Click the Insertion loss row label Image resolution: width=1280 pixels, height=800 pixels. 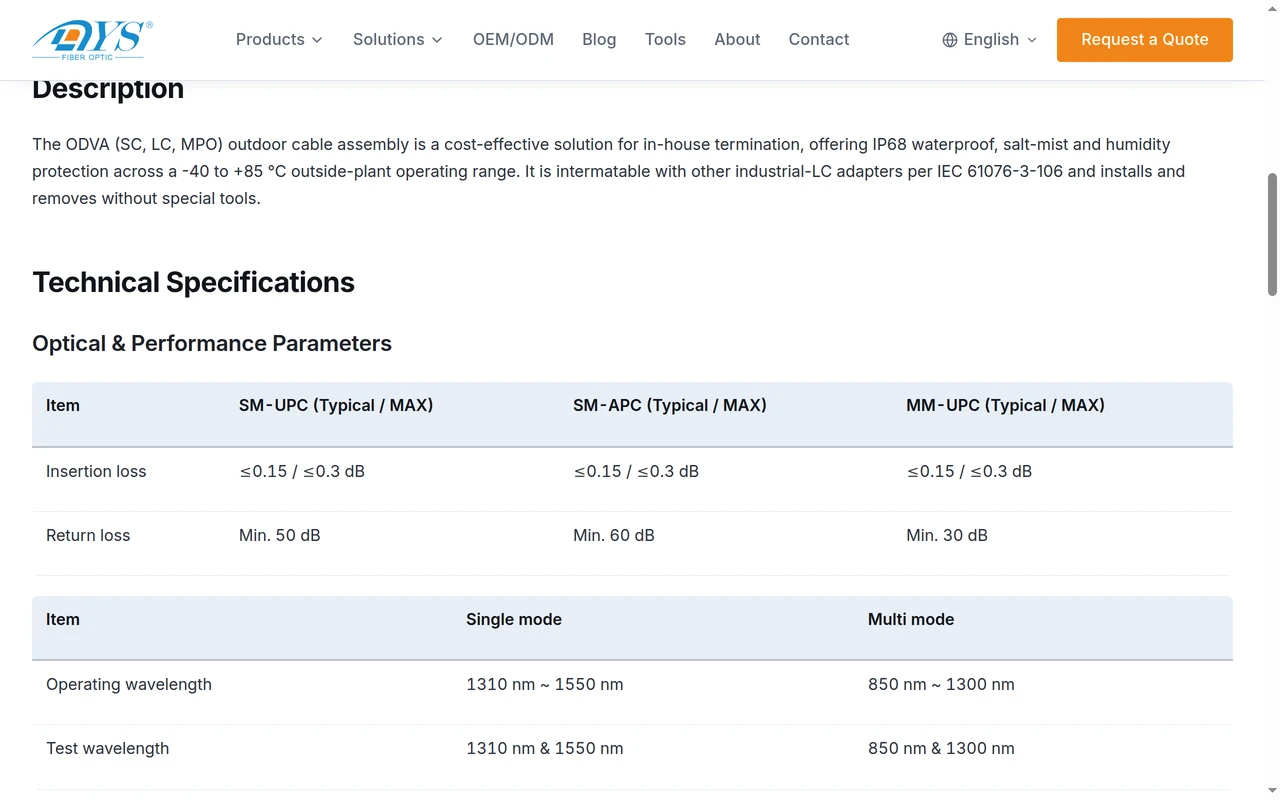pyautogui.click(x=96, y=471)
